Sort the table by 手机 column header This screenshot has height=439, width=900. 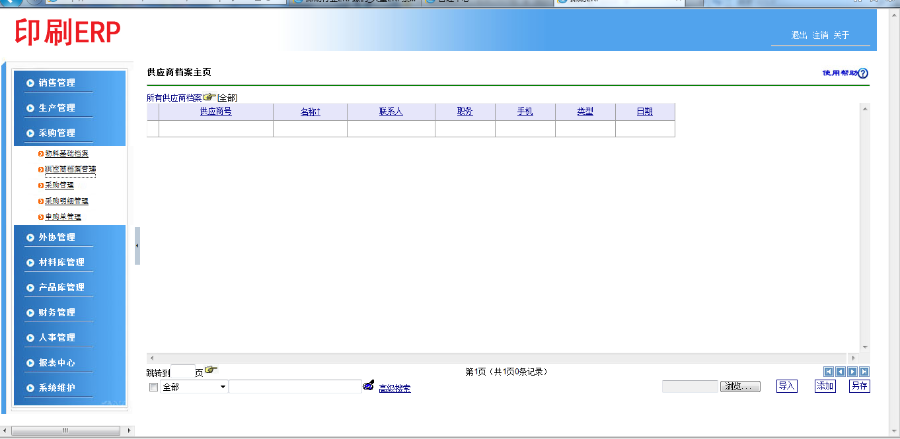pyautogui.click(x=525, y=112)
